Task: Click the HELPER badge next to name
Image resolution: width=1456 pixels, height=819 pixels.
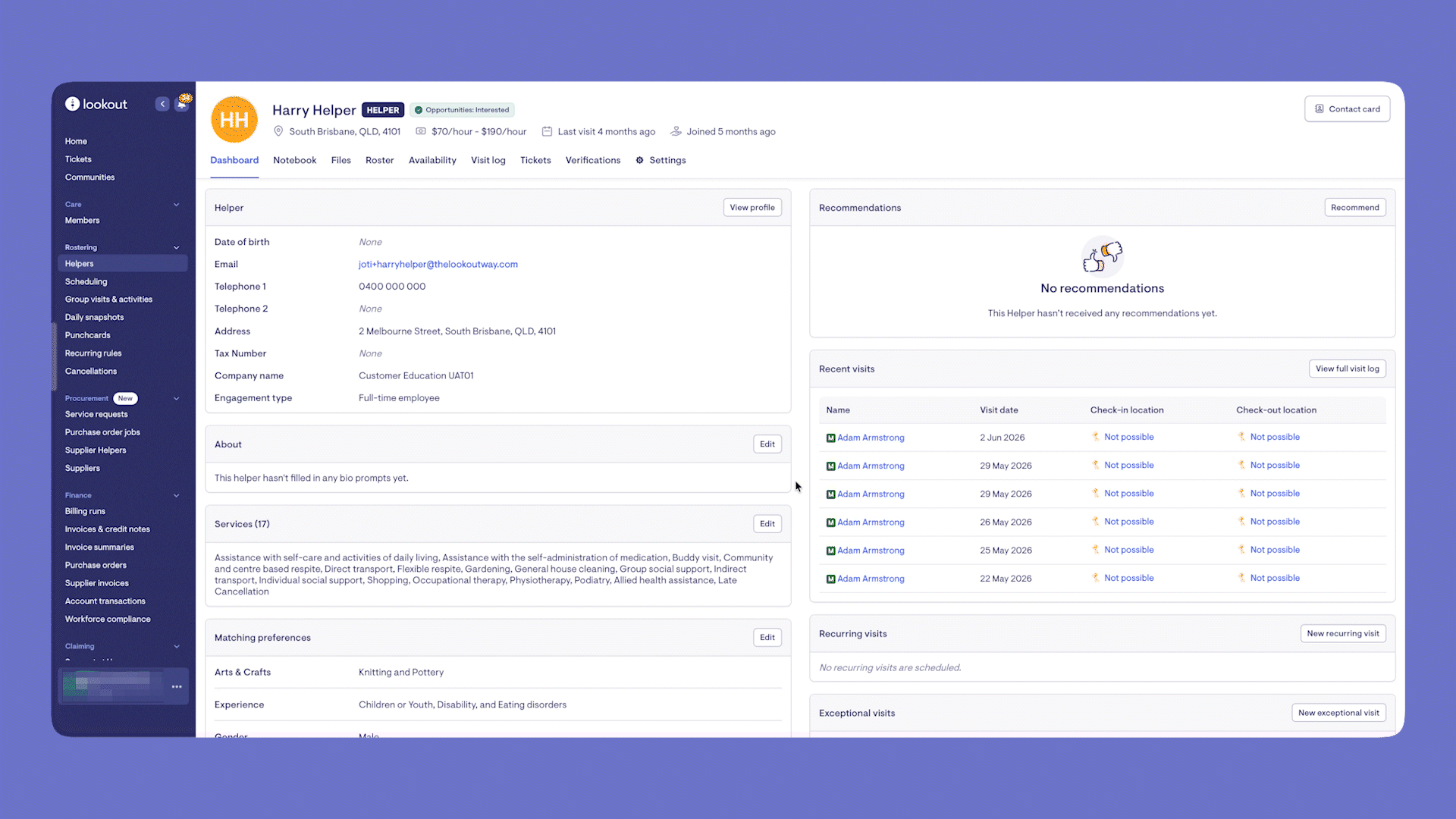Action: click(383, 110)
